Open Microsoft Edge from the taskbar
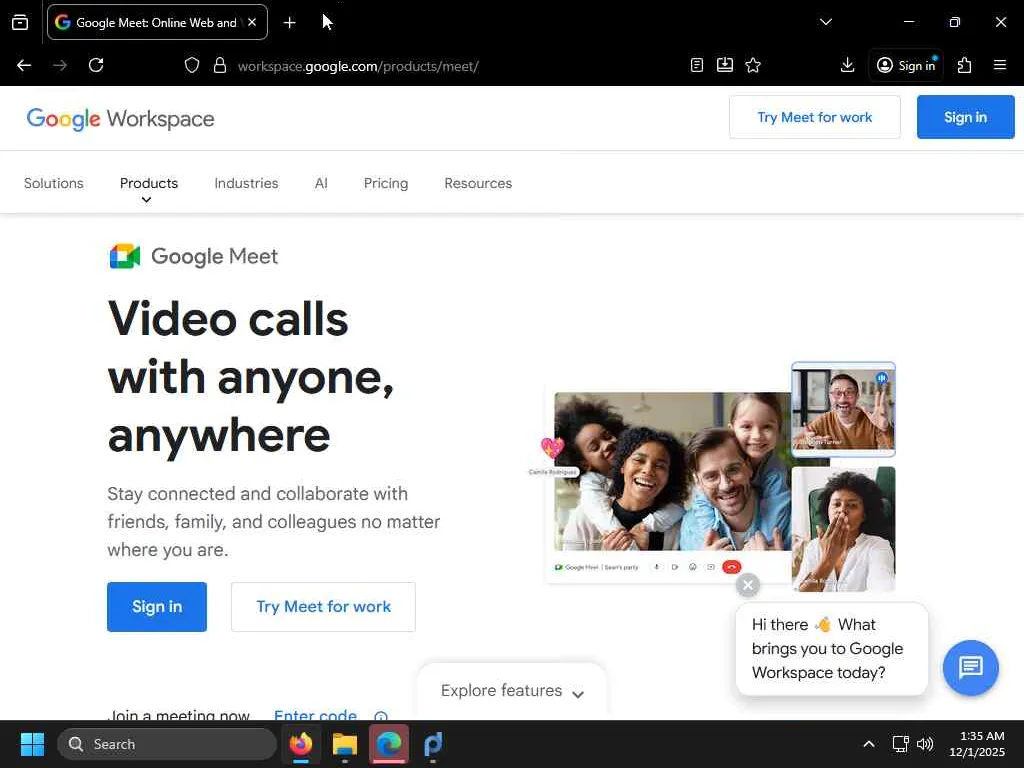The image size is (1024, 768). (389, 744)
